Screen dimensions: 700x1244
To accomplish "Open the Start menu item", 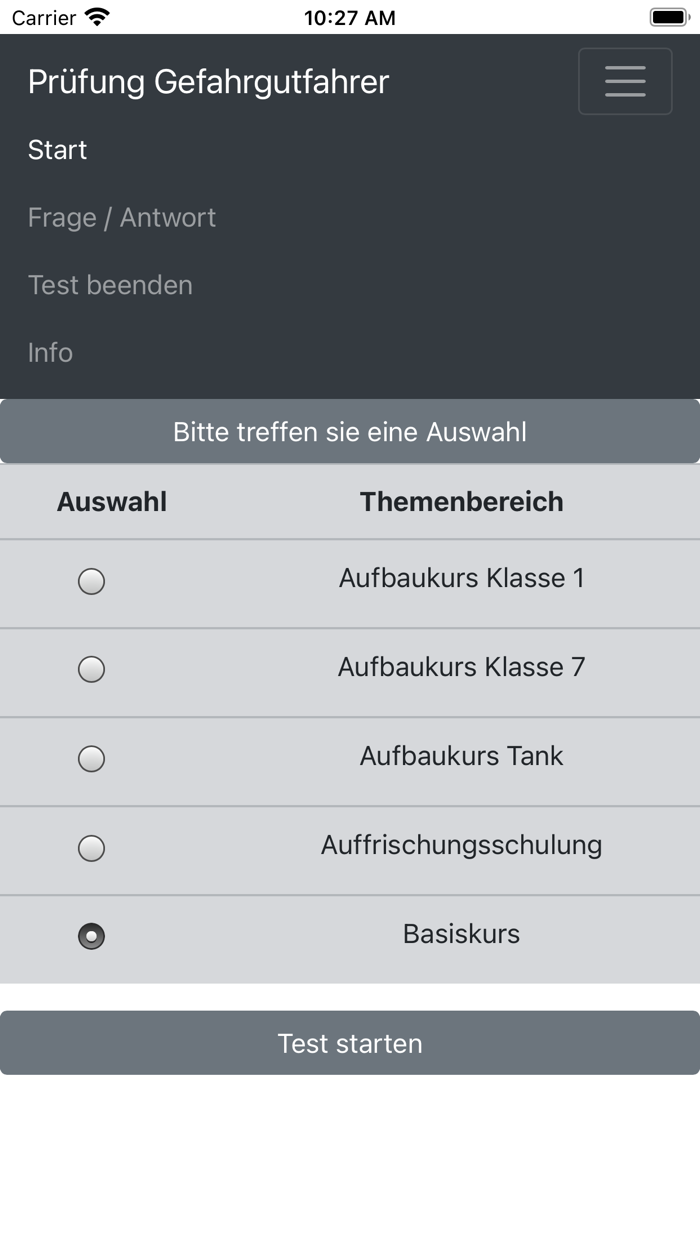I will [x=57, y=149].
